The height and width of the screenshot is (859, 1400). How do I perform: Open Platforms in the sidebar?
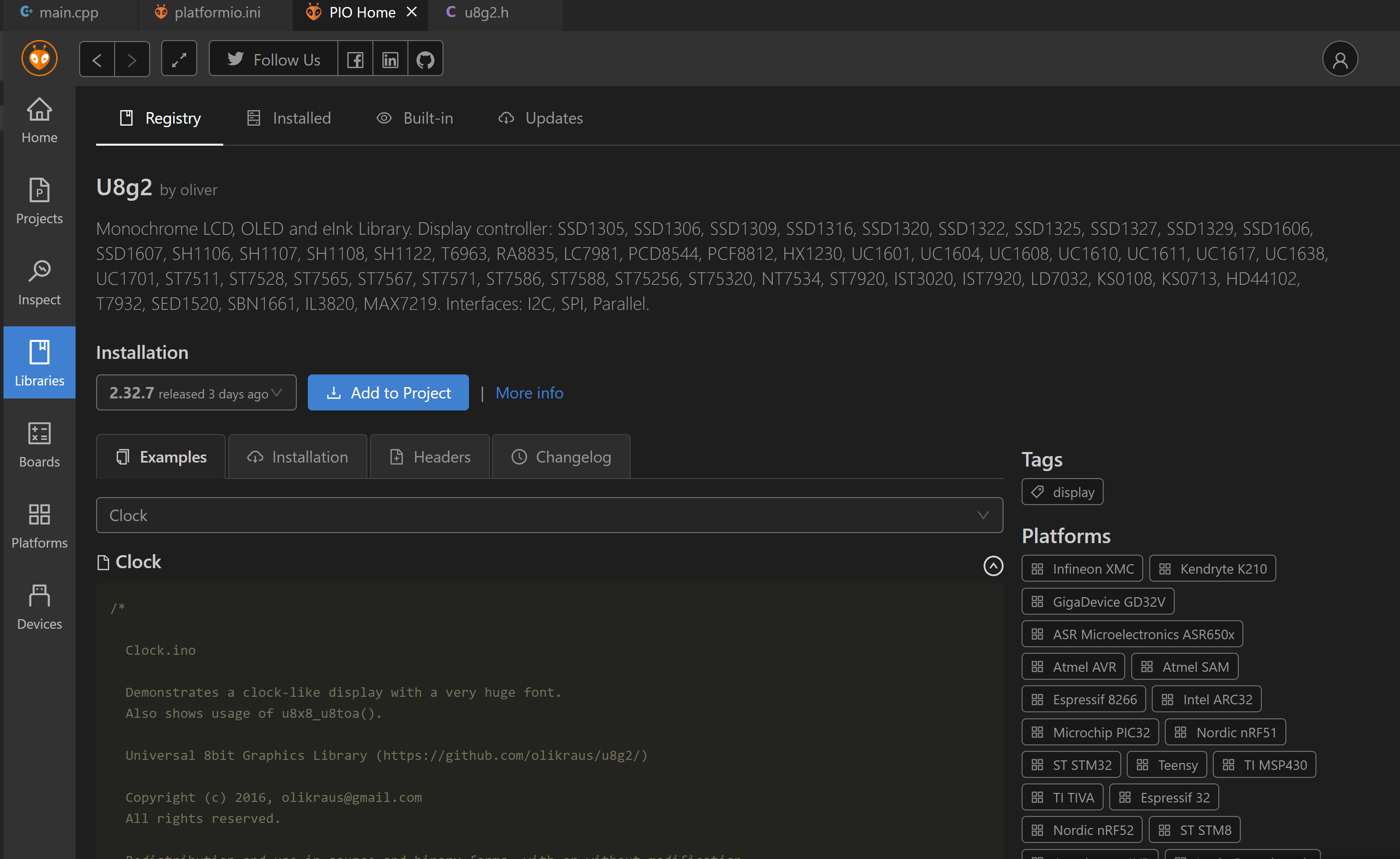click(x=39, y=526)
